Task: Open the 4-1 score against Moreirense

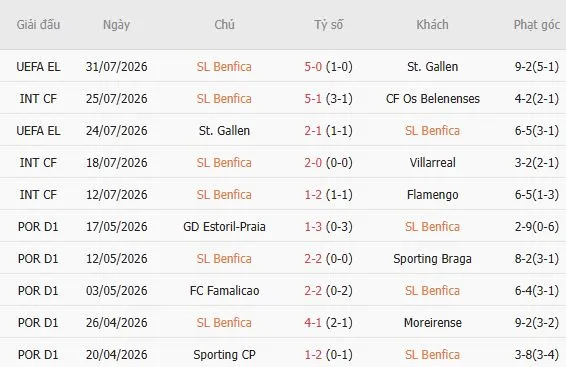Action: coord(313,323)
